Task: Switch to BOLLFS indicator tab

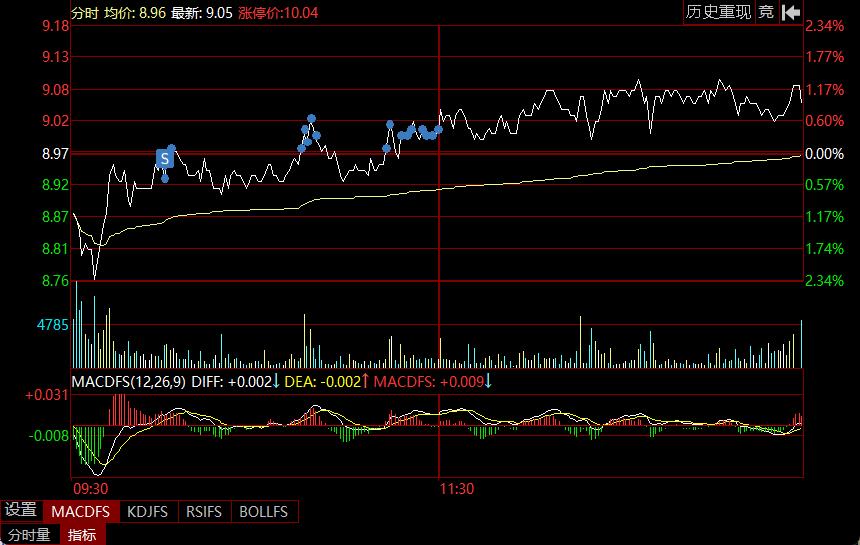Action: point(264,512)
